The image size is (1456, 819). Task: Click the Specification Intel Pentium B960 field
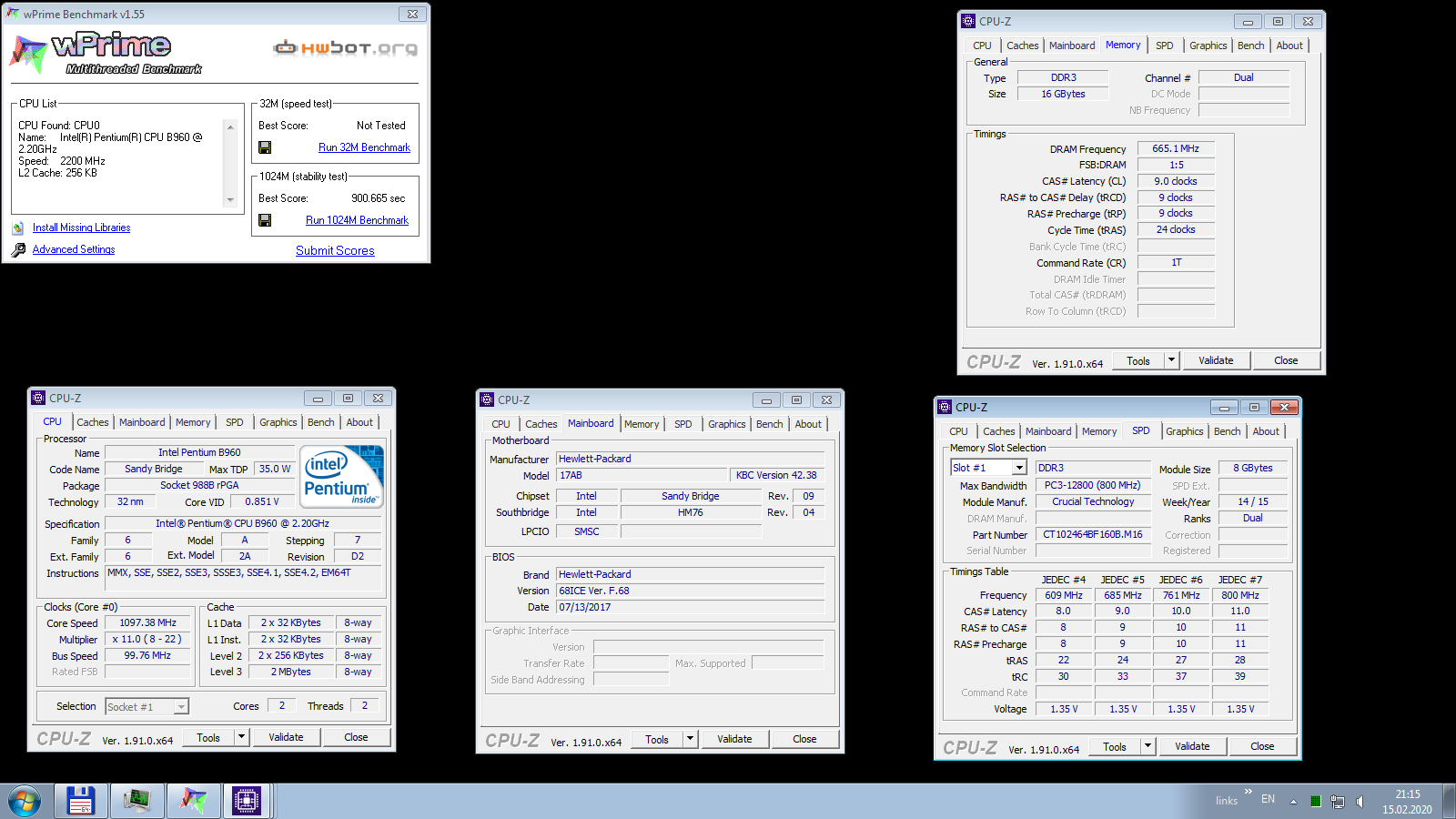click(x=243, y=523)
